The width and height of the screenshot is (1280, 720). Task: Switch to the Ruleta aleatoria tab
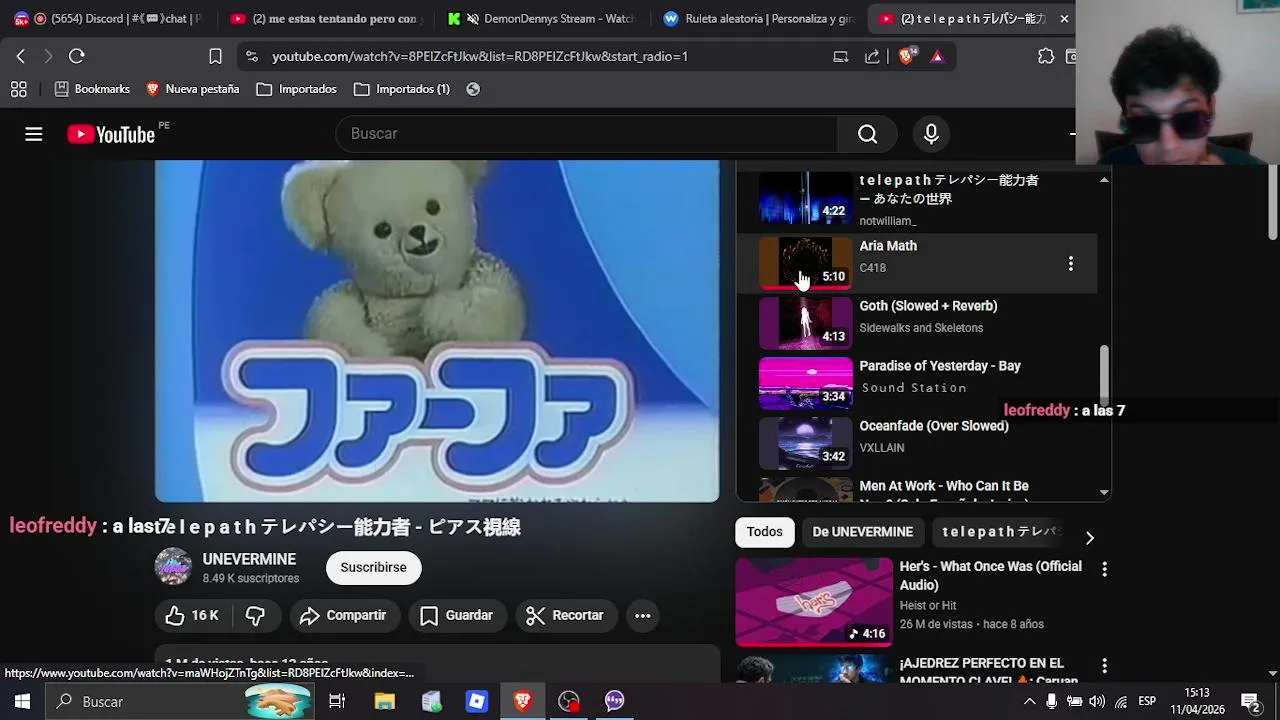760,19
